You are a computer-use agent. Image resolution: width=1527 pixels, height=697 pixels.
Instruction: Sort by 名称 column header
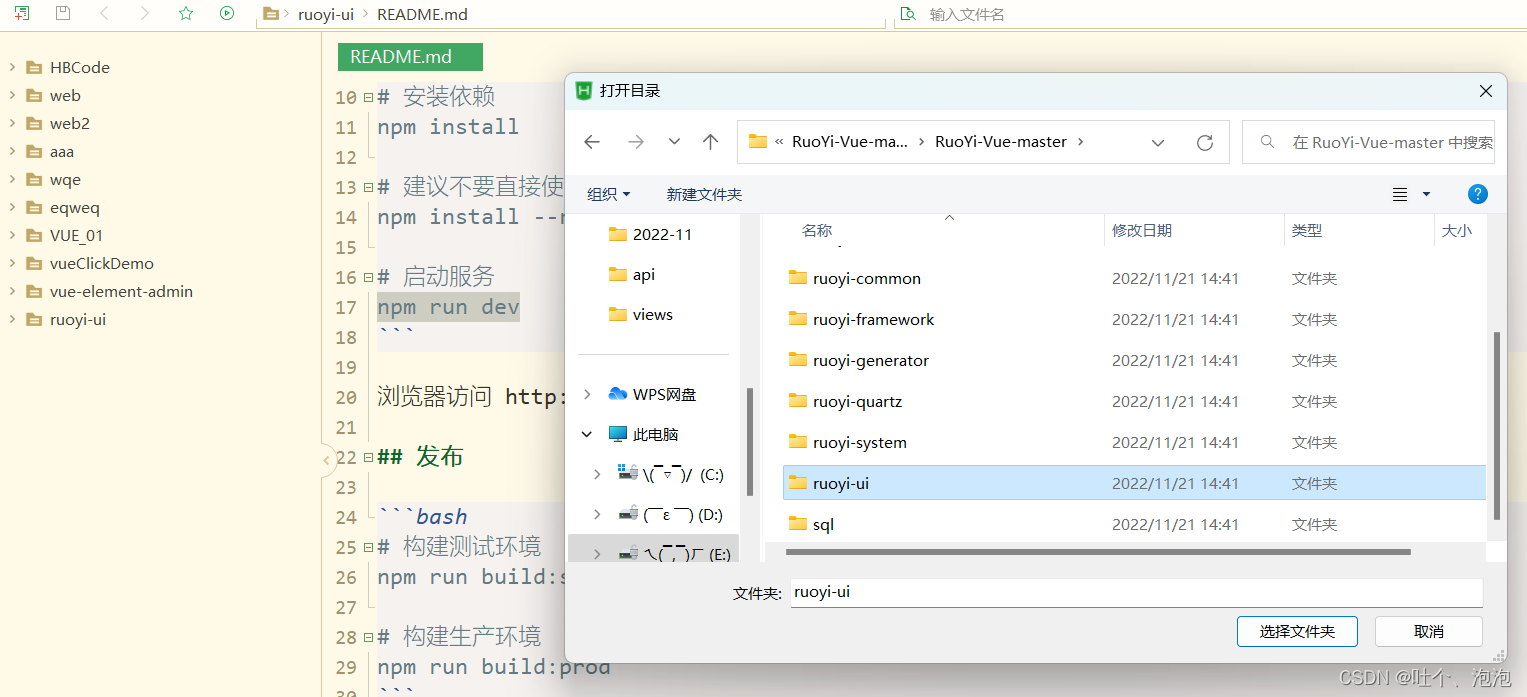pos(817,231)
